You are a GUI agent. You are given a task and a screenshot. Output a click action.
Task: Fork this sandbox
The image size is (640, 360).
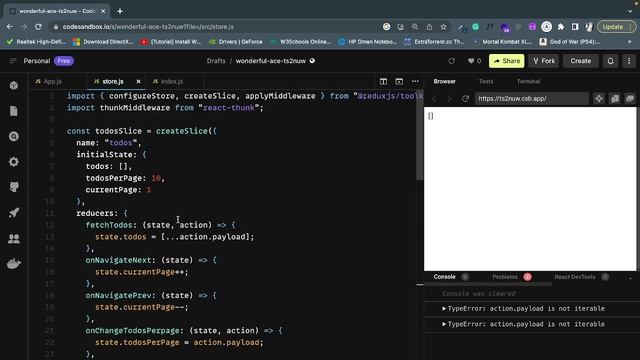point(544,61)
